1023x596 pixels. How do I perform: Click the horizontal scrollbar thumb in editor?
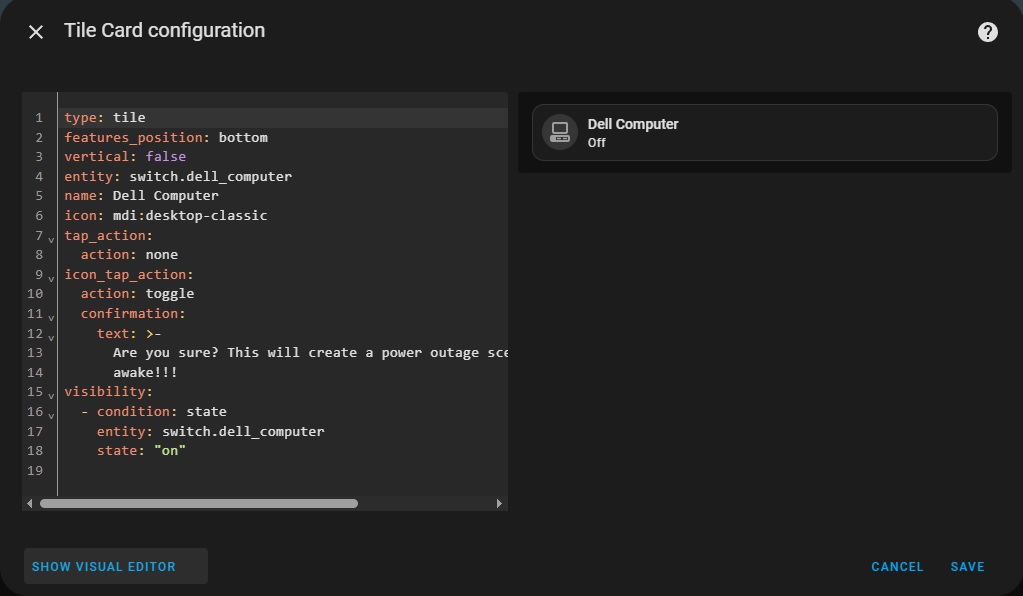199,503
